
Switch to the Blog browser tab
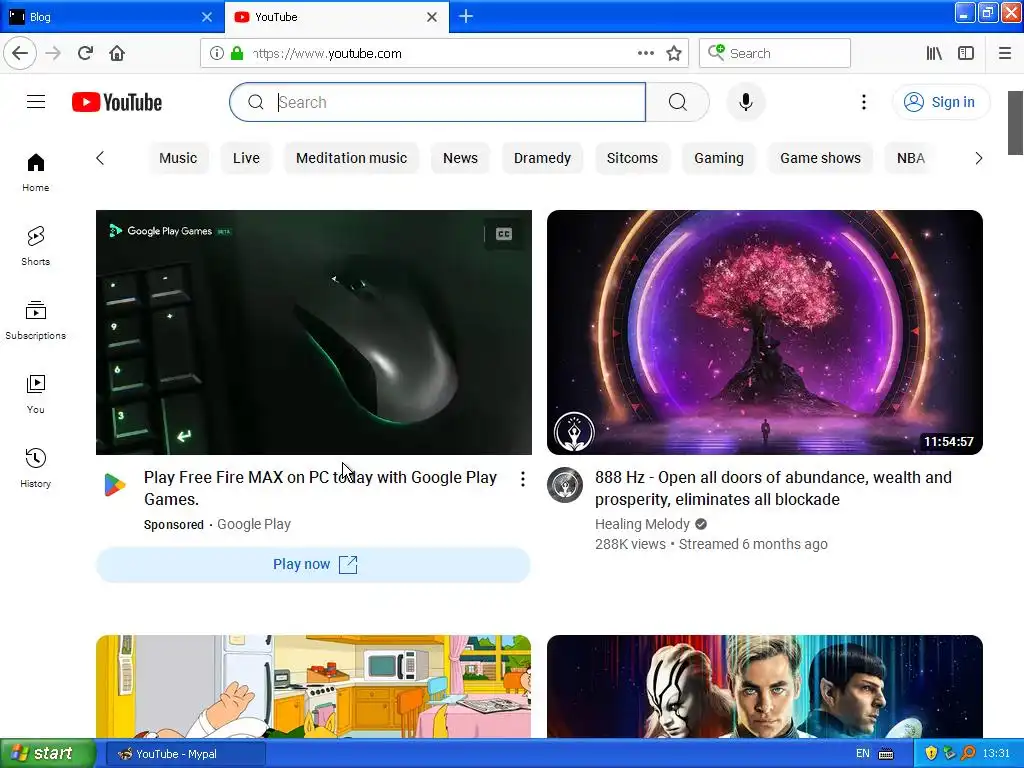pos(112,17)
